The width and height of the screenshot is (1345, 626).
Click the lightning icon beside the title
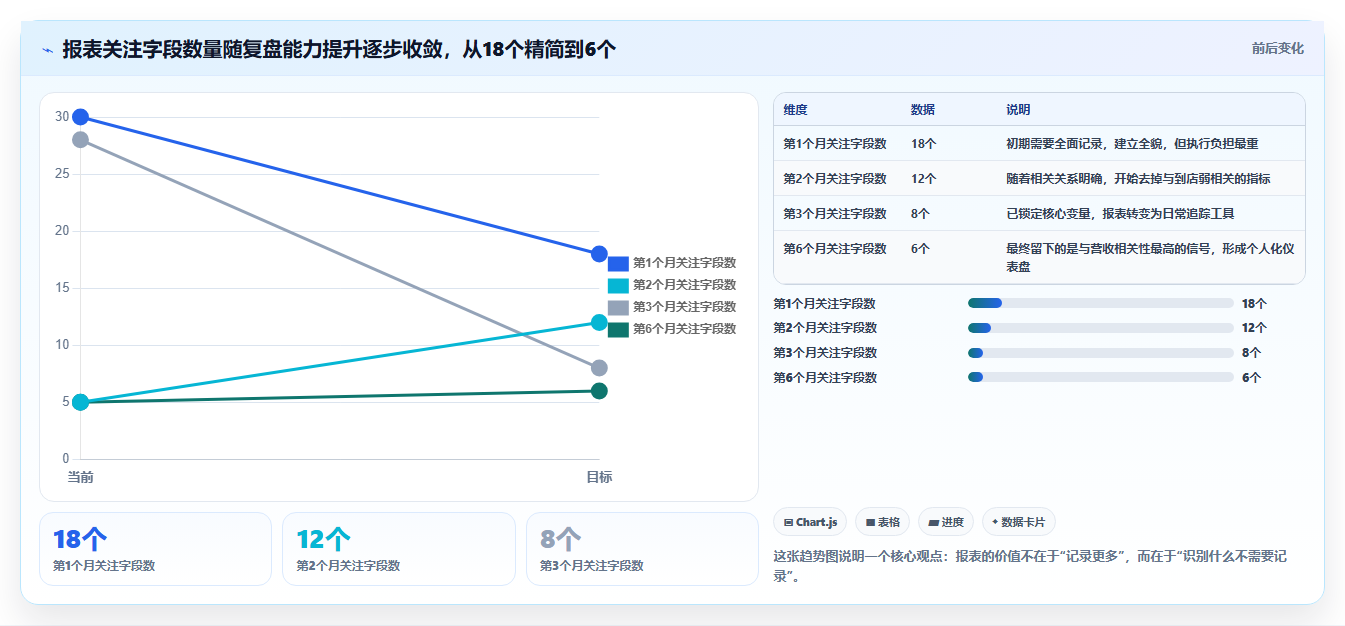coord(47,49)
